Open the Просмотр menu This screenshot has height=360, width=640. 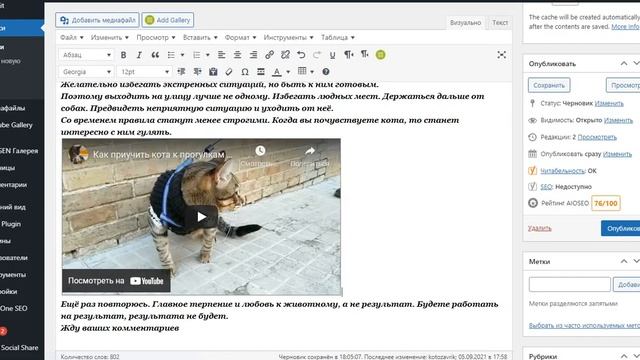(x=156, y=37)
